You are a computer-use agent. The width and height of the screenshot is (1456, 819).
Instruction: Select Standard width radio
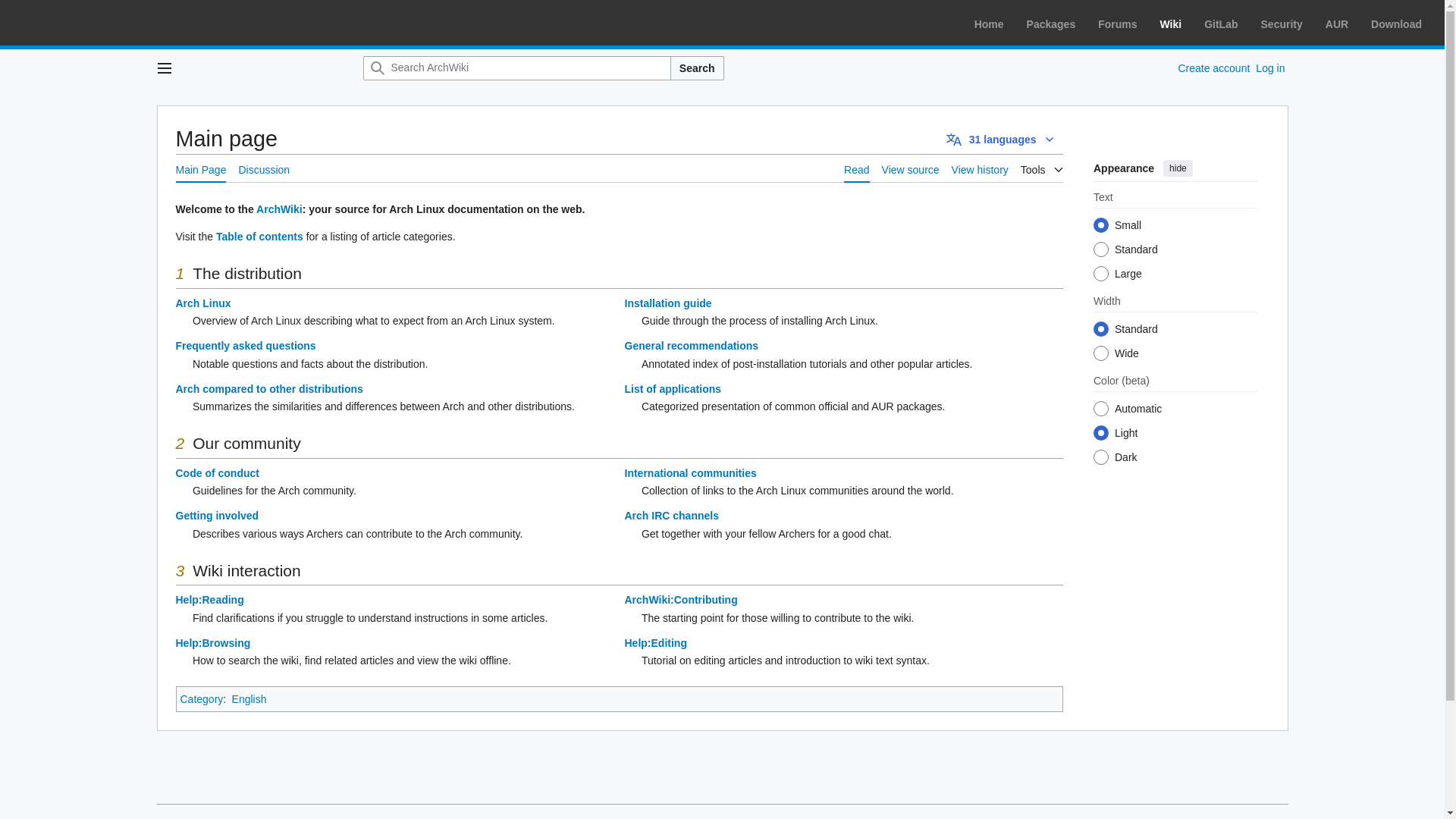pyautogui.click(x=1101, y=329)
